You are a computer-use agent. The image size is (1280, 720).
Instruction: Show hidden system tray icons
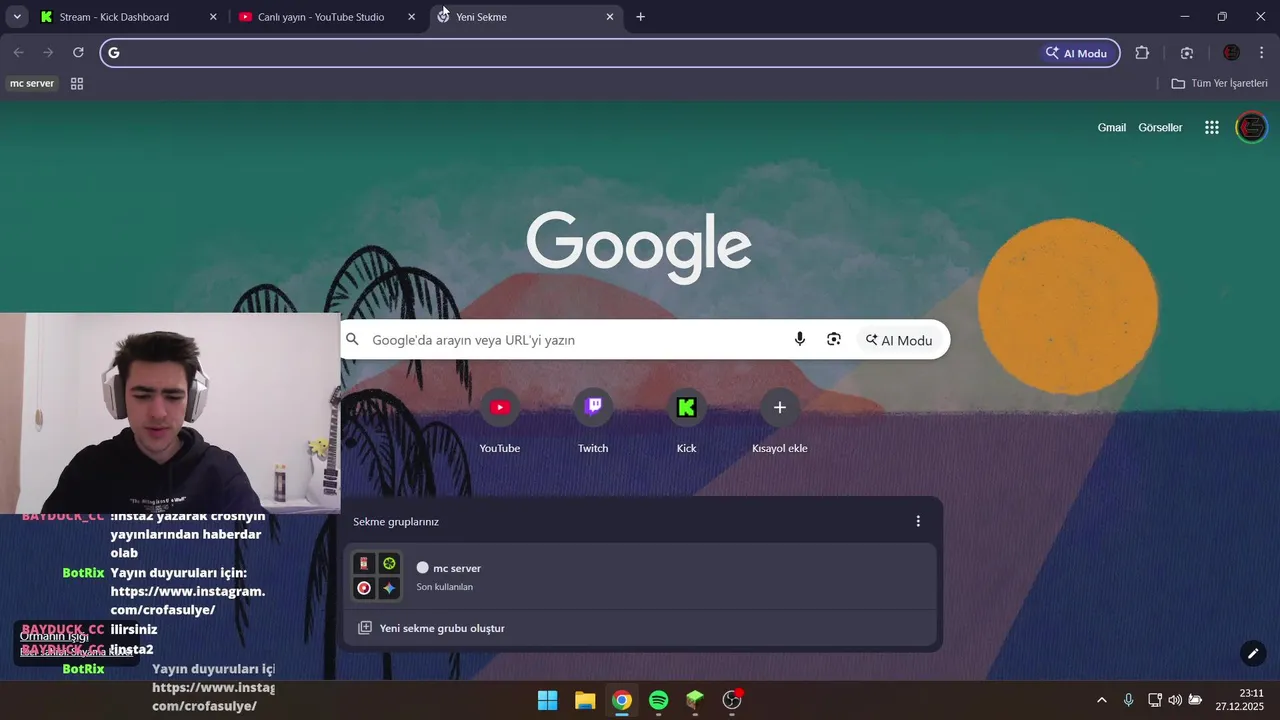coord(1102,700)
